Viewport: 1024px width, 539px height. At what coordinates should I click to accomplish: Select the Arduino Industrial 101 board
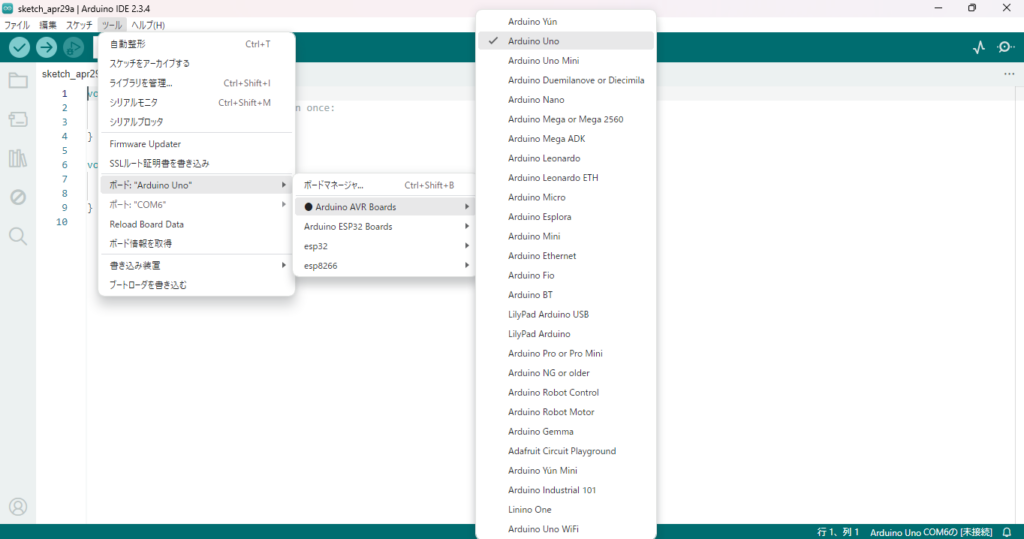click(566, 490)
